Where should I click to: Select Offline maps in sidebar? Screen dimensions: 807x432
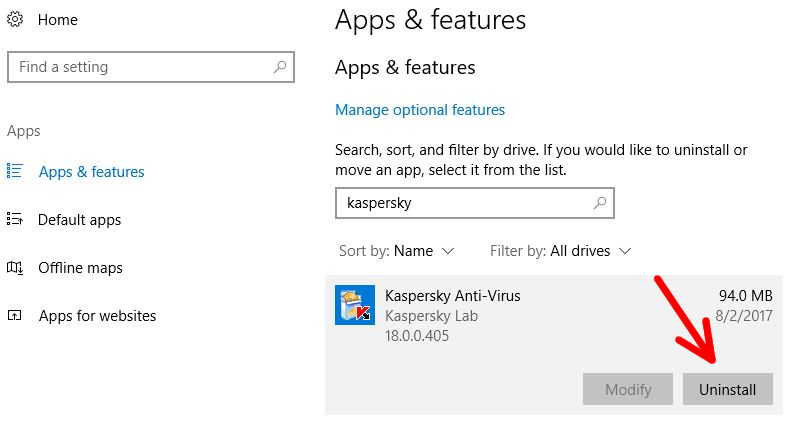coord(80,268)
